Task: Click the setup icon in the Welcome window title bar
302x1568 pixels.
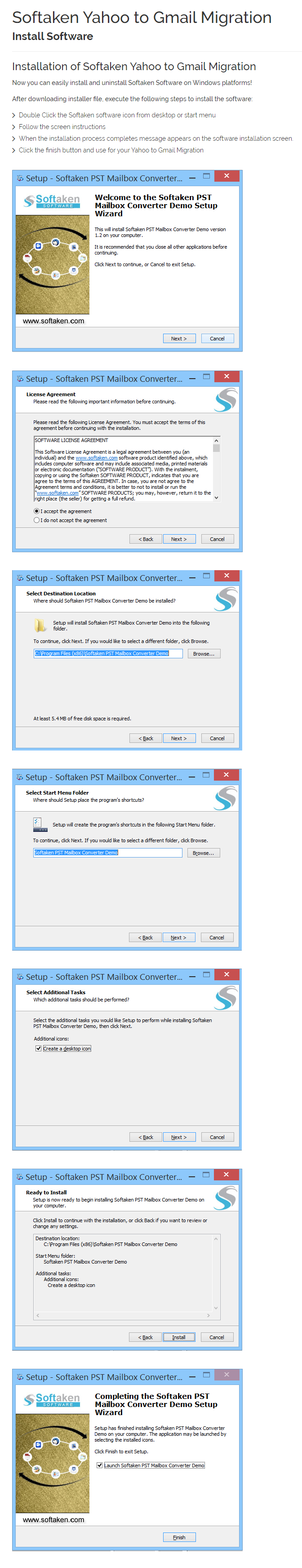Action: [x=20, y=179]
